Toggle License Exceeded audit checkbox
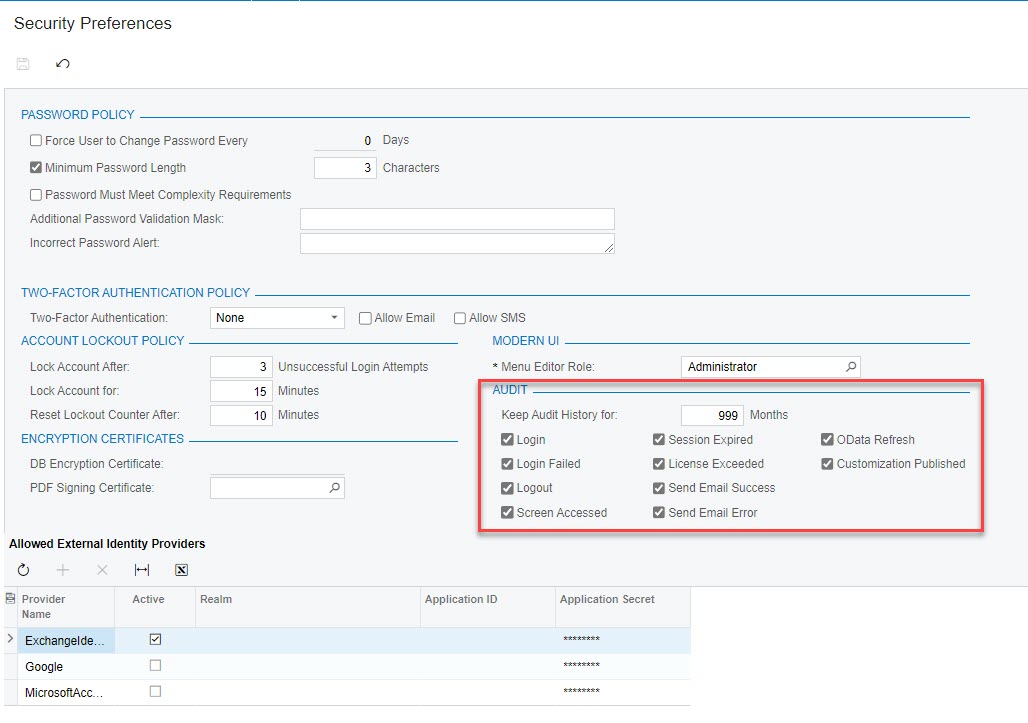Image resolution: width=1028 pixels, height=723 pixels. pyautogui.click(x=659, y=463)
